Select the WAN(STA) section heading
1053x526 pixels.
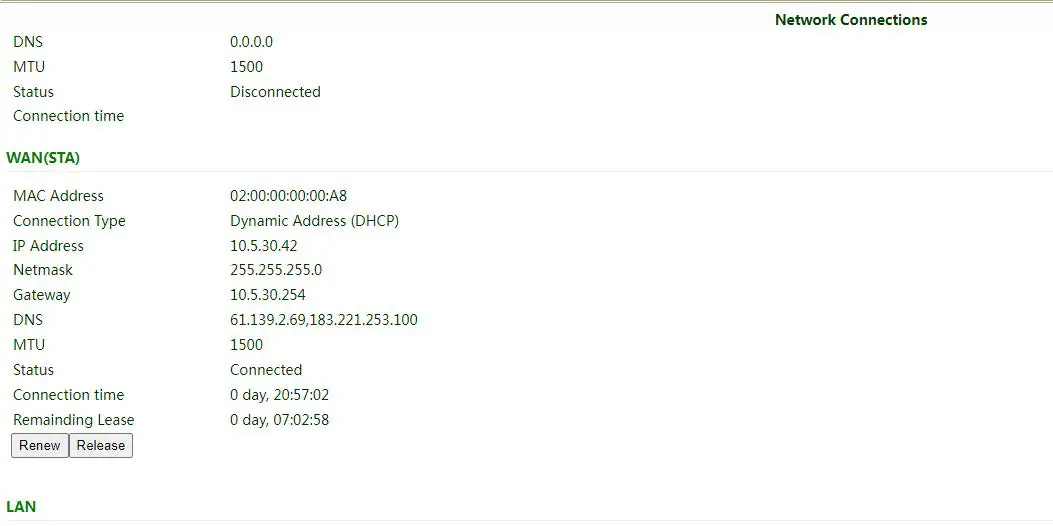[43, 159]
